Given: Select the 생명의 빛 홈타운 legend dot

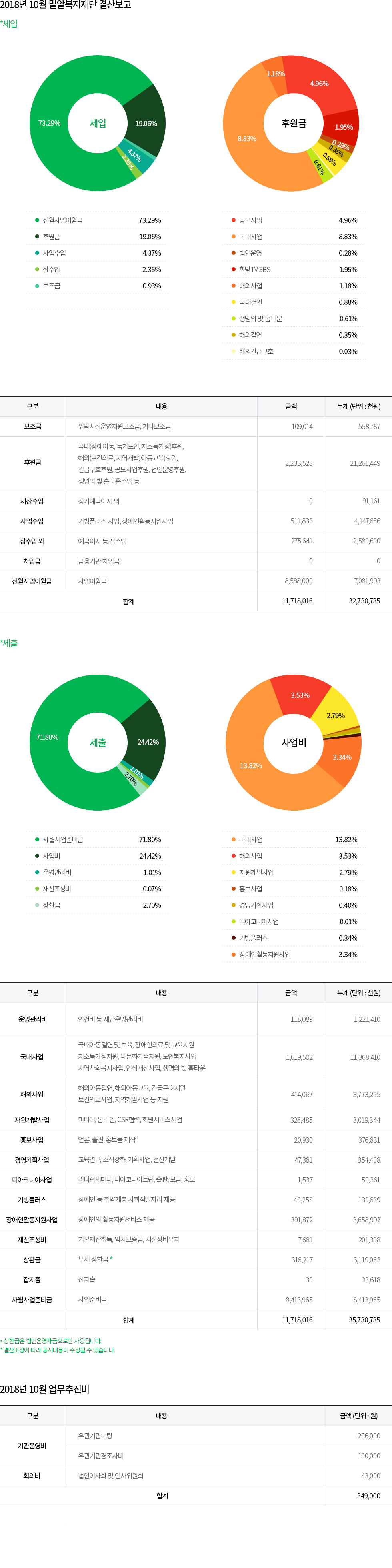Looking at the screenshot, I should point(234,319).
